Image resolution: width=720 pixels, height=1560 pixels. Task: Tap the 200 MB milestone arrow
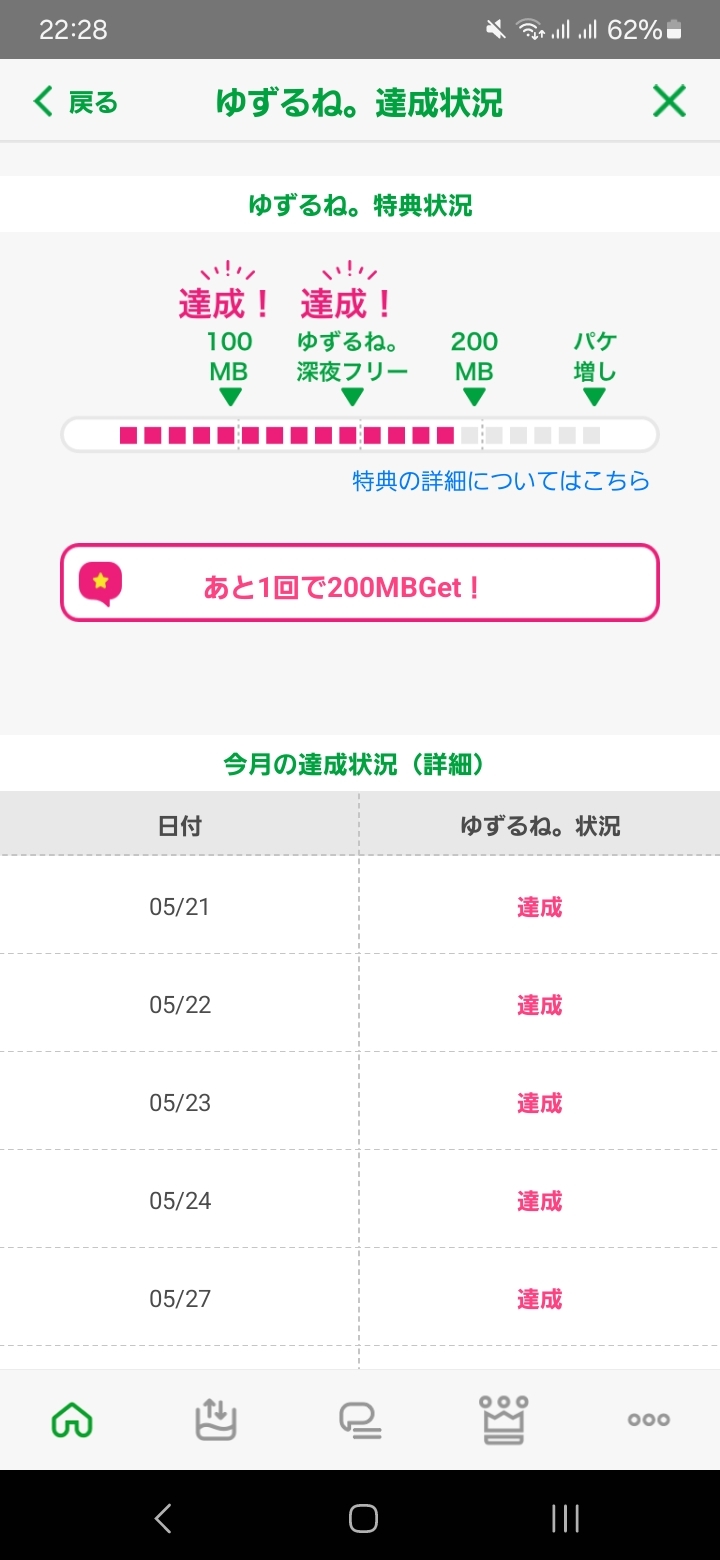click(x=474, y=396)
